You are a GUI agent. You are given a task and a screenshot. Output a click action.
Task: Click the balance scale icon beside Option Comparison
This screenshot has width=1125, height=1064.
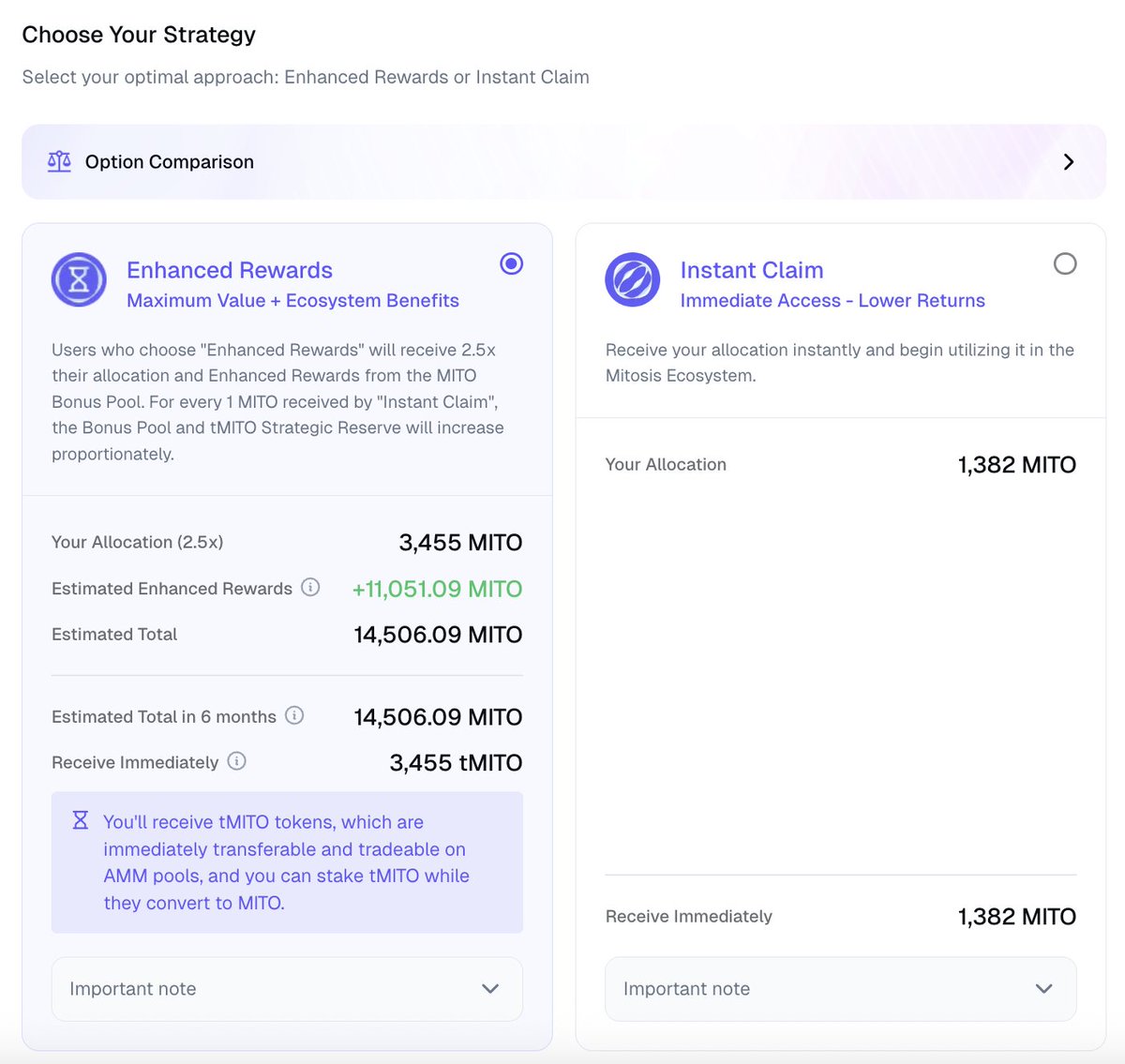[59, 161]
